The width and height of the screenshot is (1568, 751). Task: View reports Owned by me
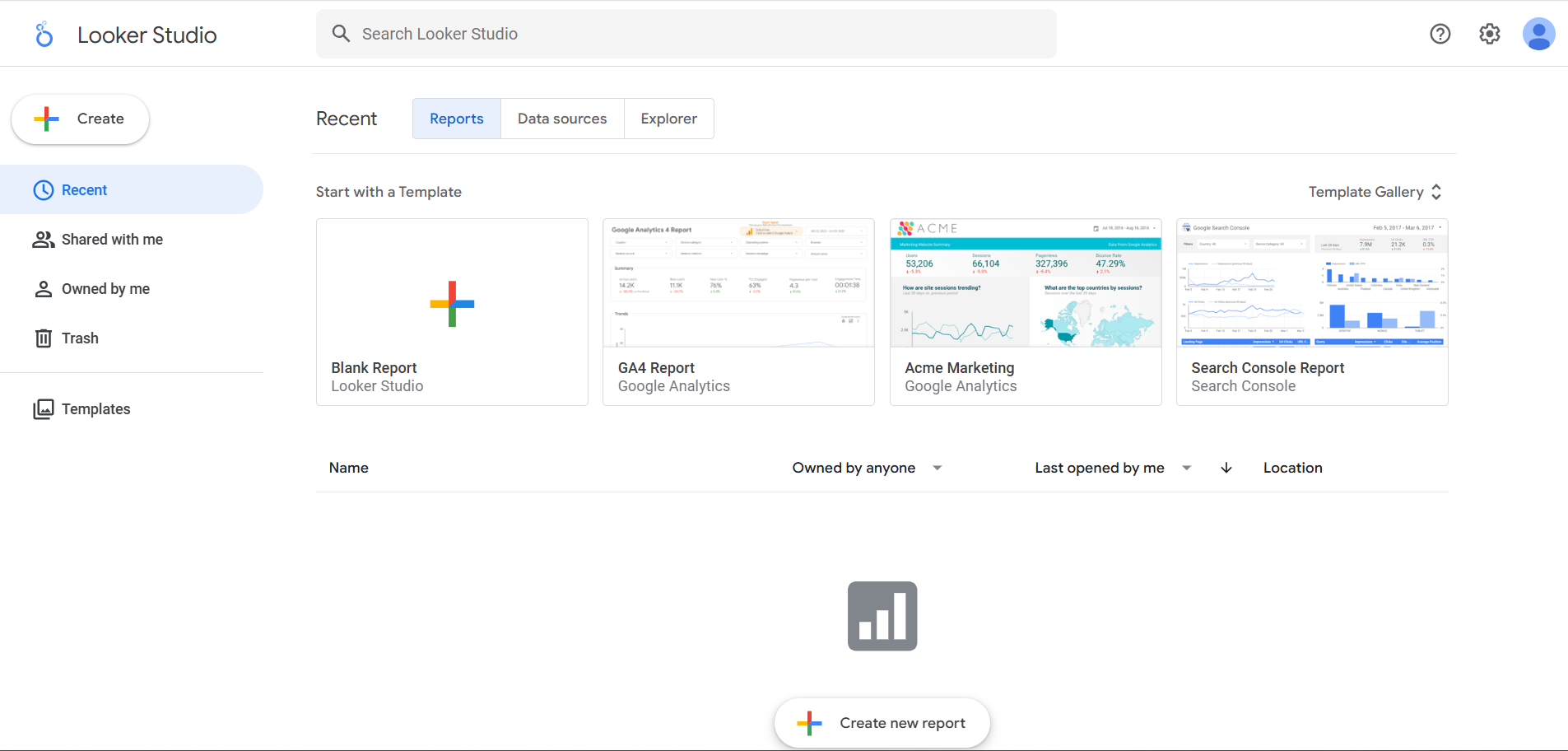click(105, 288)
